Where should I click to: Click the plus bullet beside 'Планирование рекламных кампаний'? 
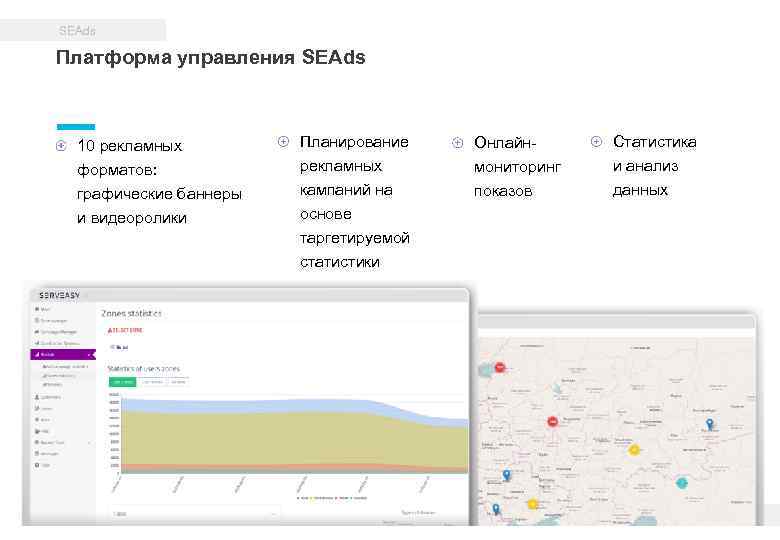coord(283,142)
